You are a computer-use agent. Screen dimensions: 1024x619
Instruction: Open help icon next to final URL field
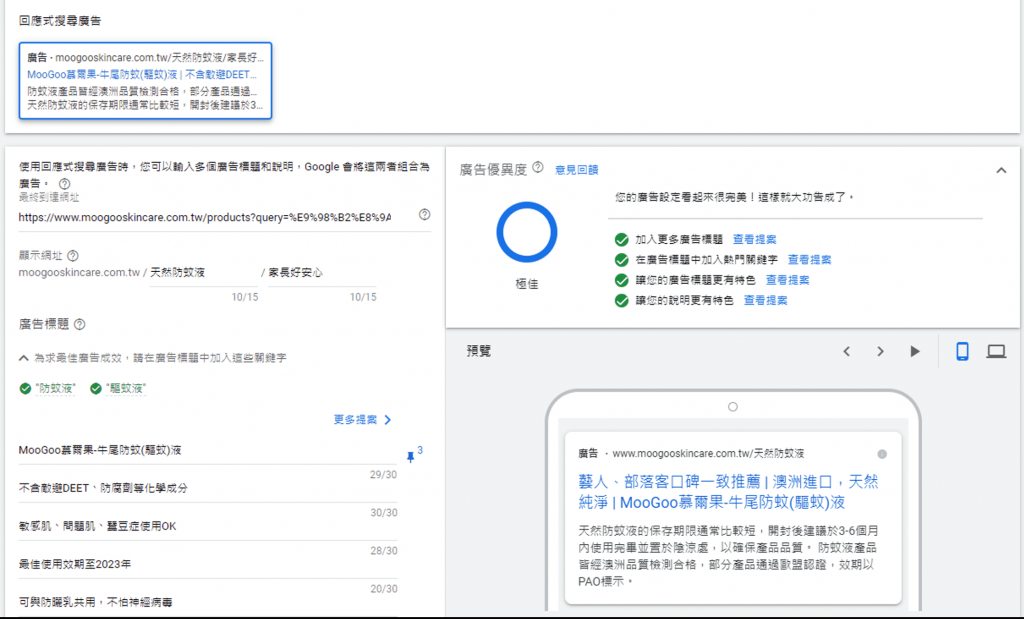pos(424,214)
